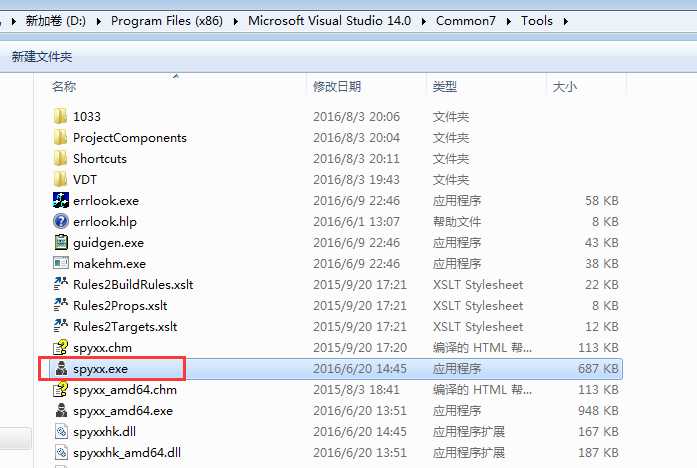The image size is (697, 468).
Task: Expand the dropdown arrow after Tools
Action: tap(565, 21)
